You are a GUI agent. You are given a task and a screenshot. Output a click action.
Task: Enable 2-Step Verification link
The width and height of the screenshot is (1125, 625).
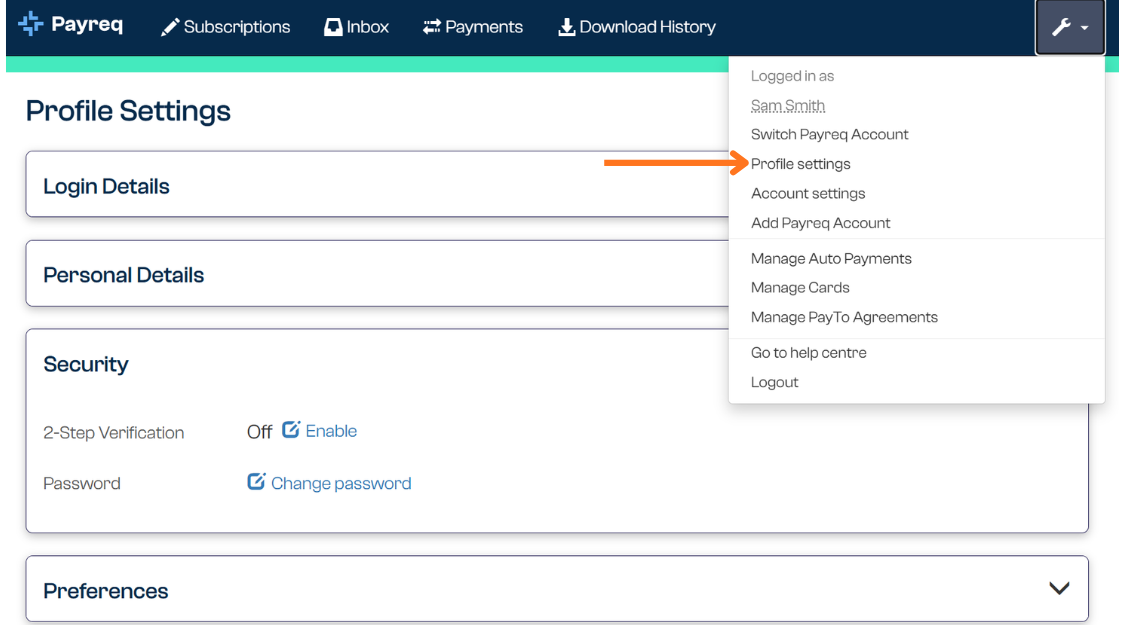coord(331,431)
